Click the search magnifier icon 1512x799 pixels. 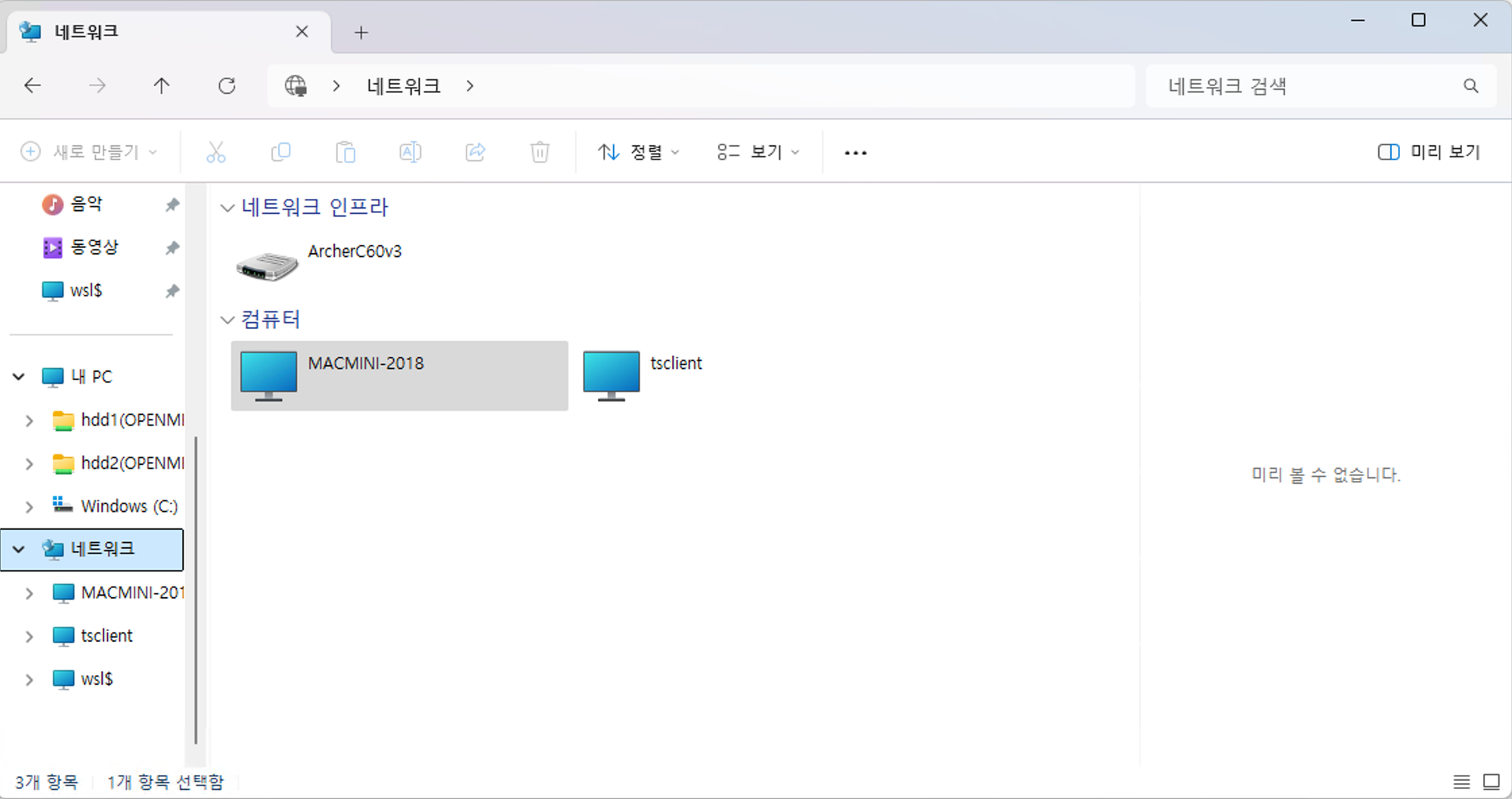pyautogui.click(x=1470, y=86)
